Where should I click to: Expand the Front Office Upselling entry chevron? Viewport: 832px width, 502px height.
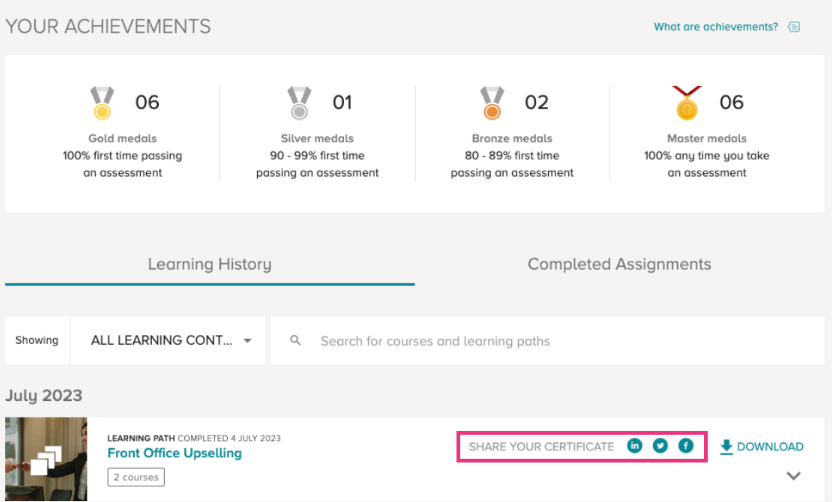point(793,476)
